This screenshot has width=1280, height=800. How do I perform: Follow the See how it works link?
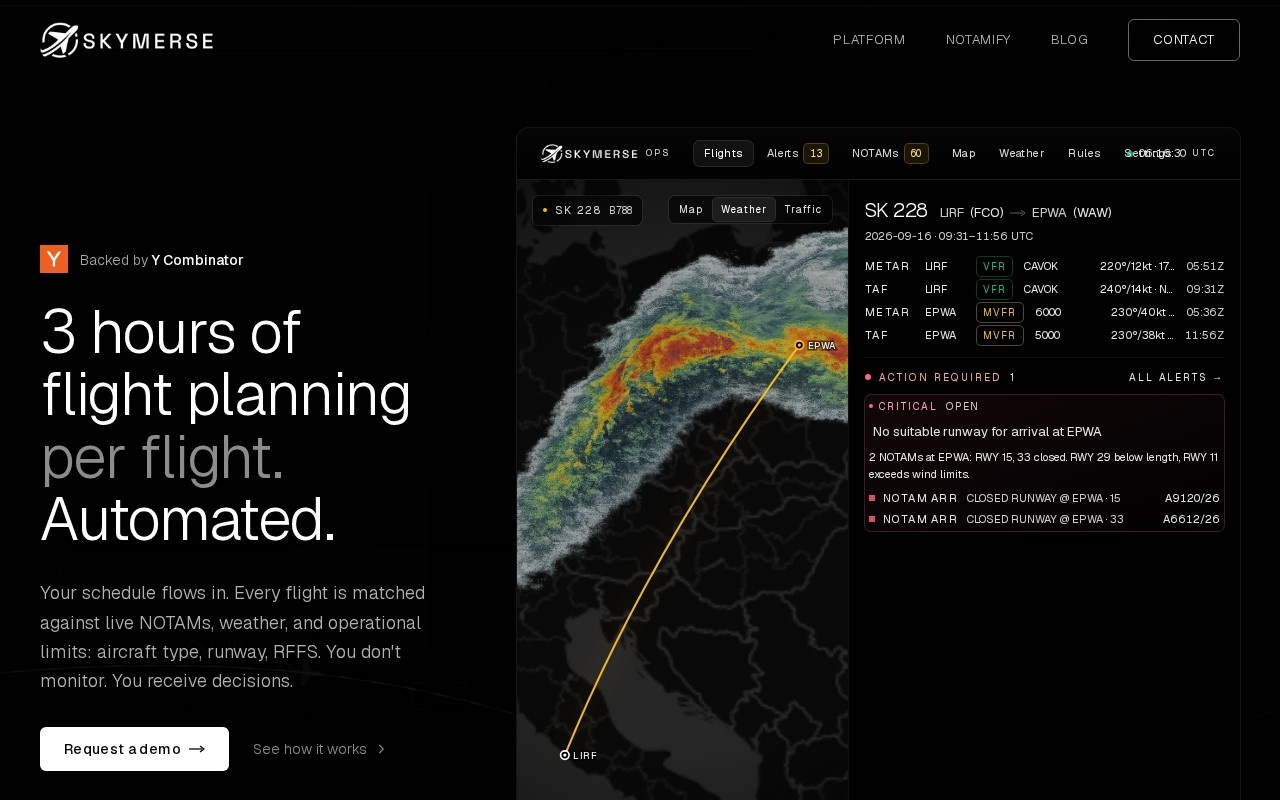click(319, 749)
